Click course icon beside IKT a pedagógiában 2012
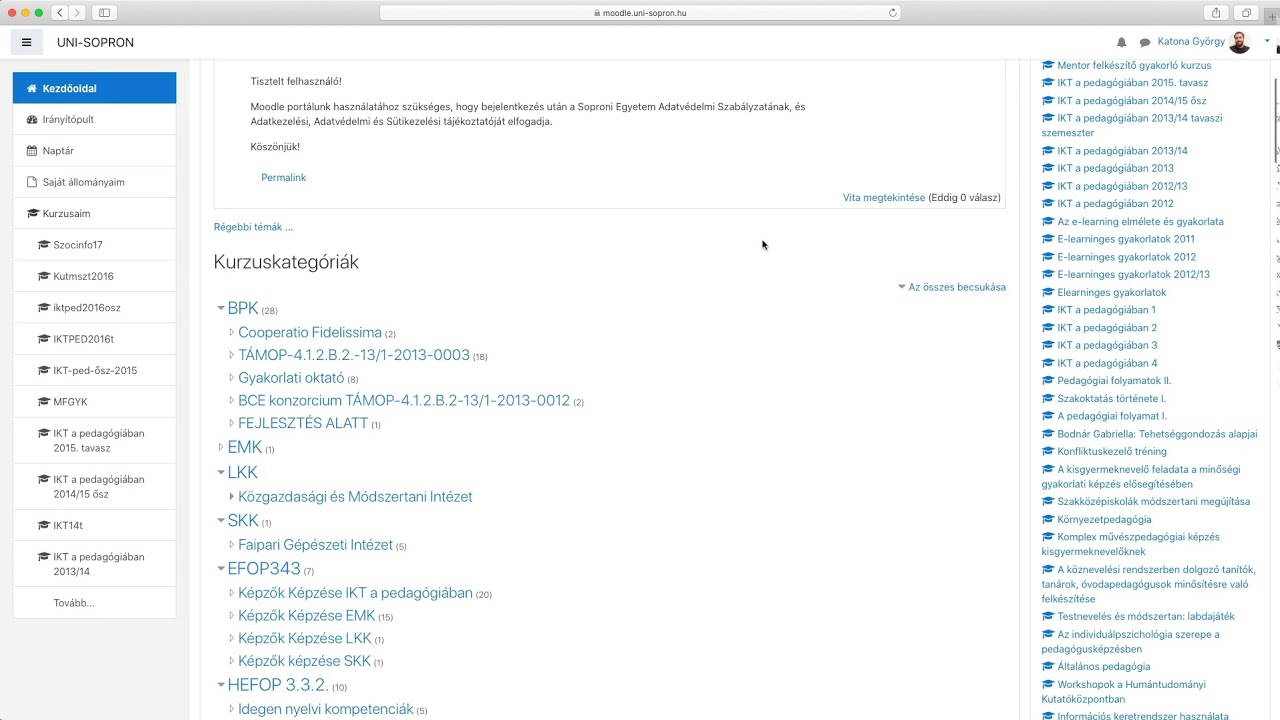The image size is (1280, 720). click(x=1048, y=204)
